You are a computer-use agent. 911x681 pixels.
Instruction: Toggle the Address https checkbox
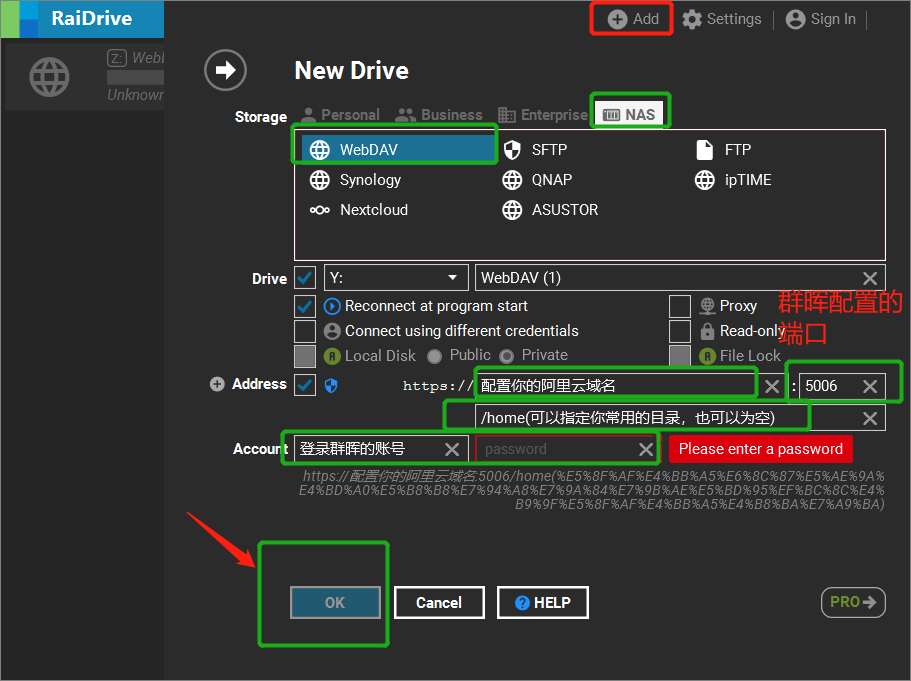point(305,385)
